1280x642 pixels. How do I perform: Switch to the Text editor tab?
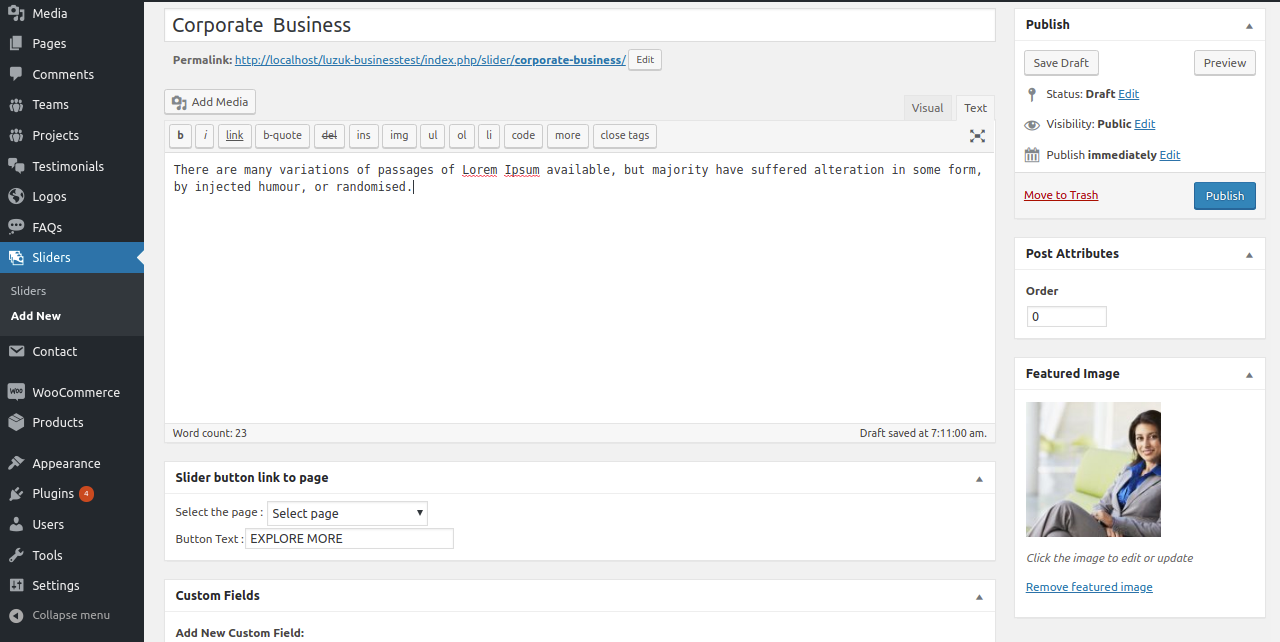click(x=975, y=108)
